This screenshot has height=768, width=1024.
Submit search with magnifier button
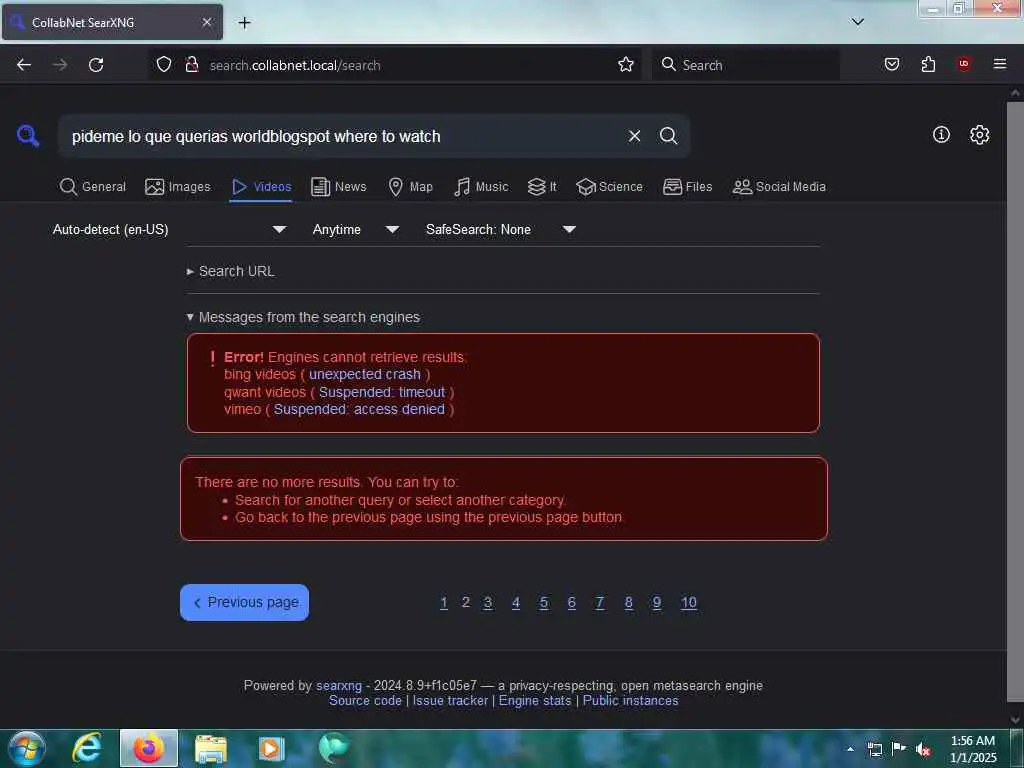coord(668,136)
